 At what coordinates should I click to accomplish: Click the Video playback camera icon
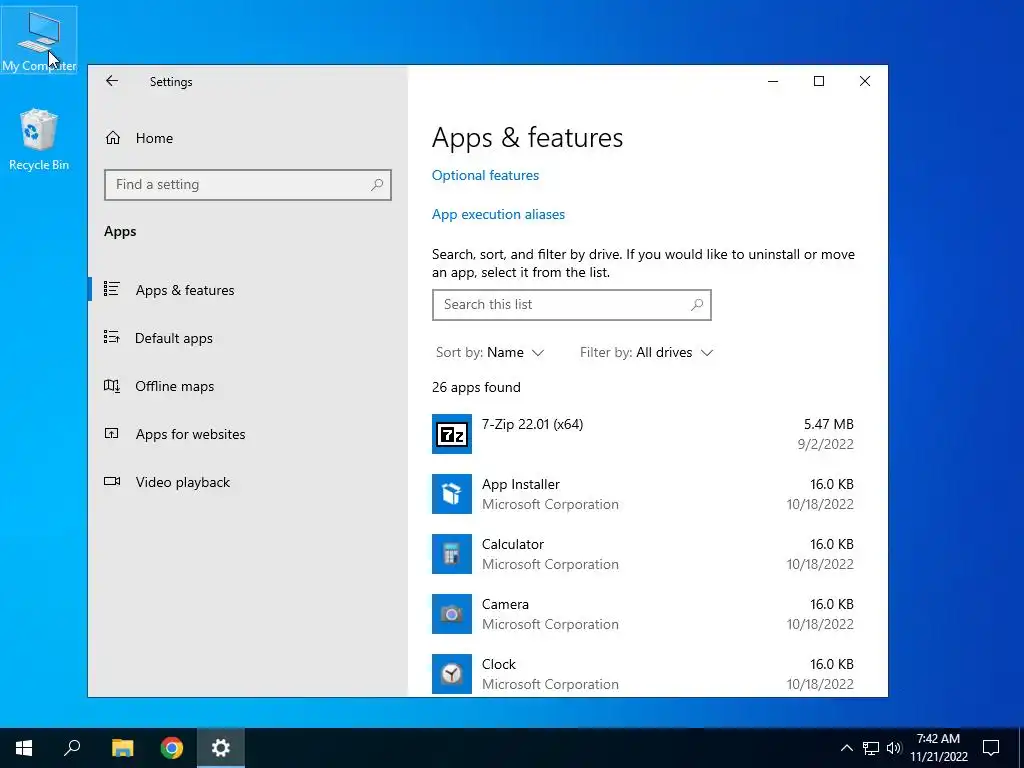click(112, 481)
